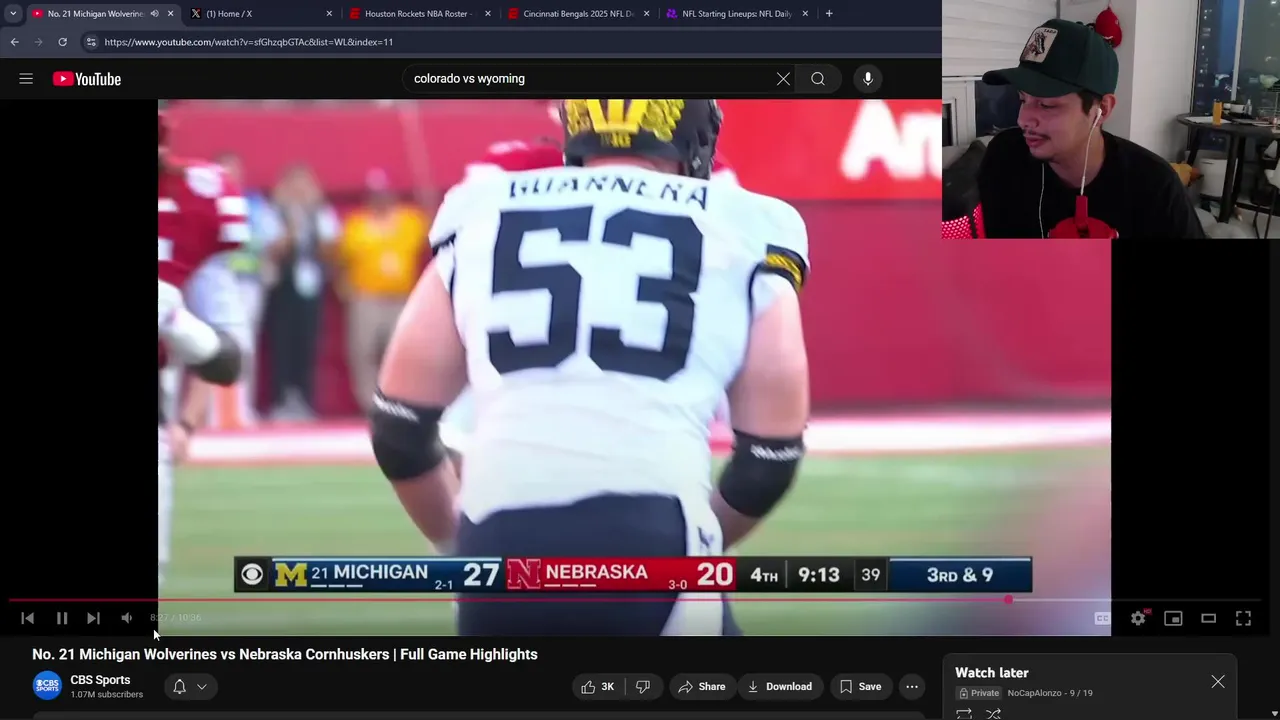Switch to NFL Starting Lineups tab
Screen dimensions: 1280x720
coord(736,14)
